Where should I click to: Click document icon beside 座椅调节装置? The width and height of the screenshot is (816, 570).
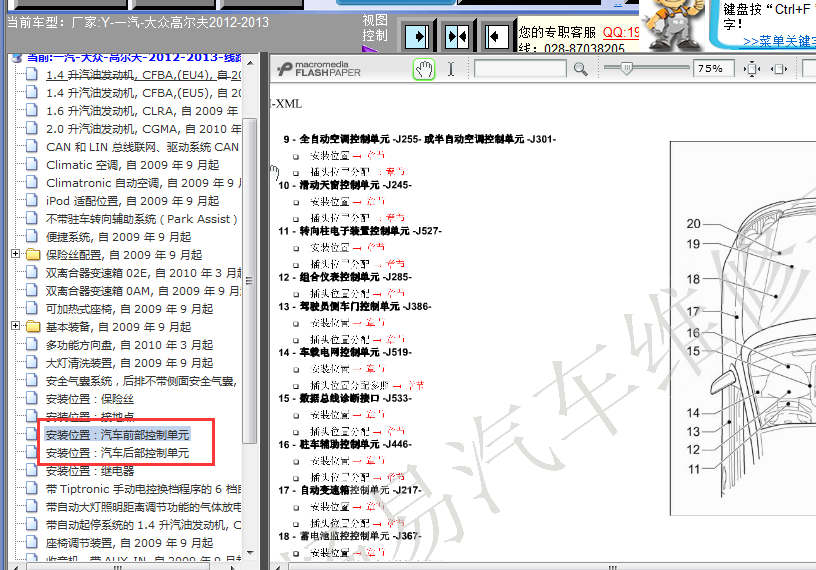click(x=32, y=542)
